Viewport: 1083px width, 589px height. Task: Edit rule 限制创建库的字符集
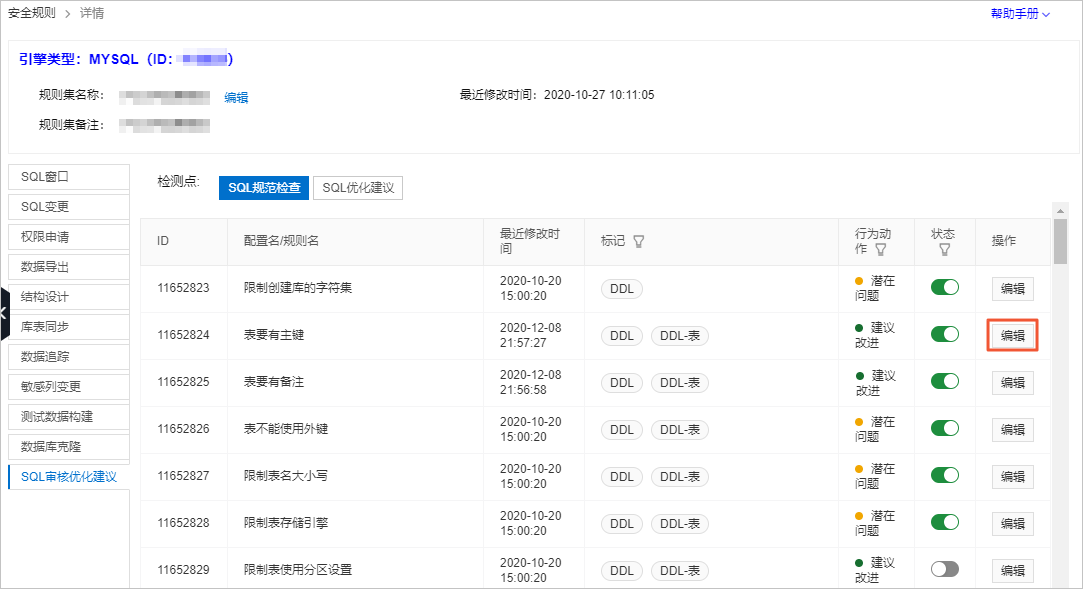click(x=1013, y=289)
